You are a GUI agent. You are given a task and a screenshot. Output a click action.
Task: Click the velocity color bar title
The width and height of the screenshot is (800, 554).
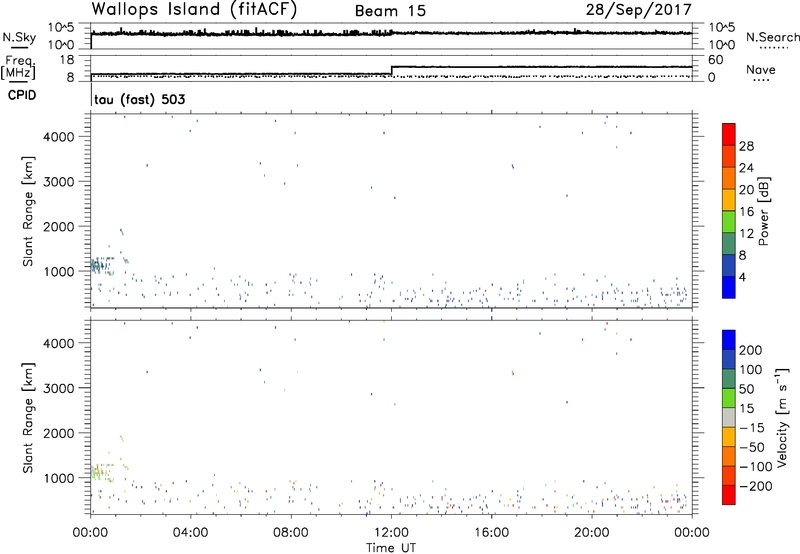click(782, 417)
